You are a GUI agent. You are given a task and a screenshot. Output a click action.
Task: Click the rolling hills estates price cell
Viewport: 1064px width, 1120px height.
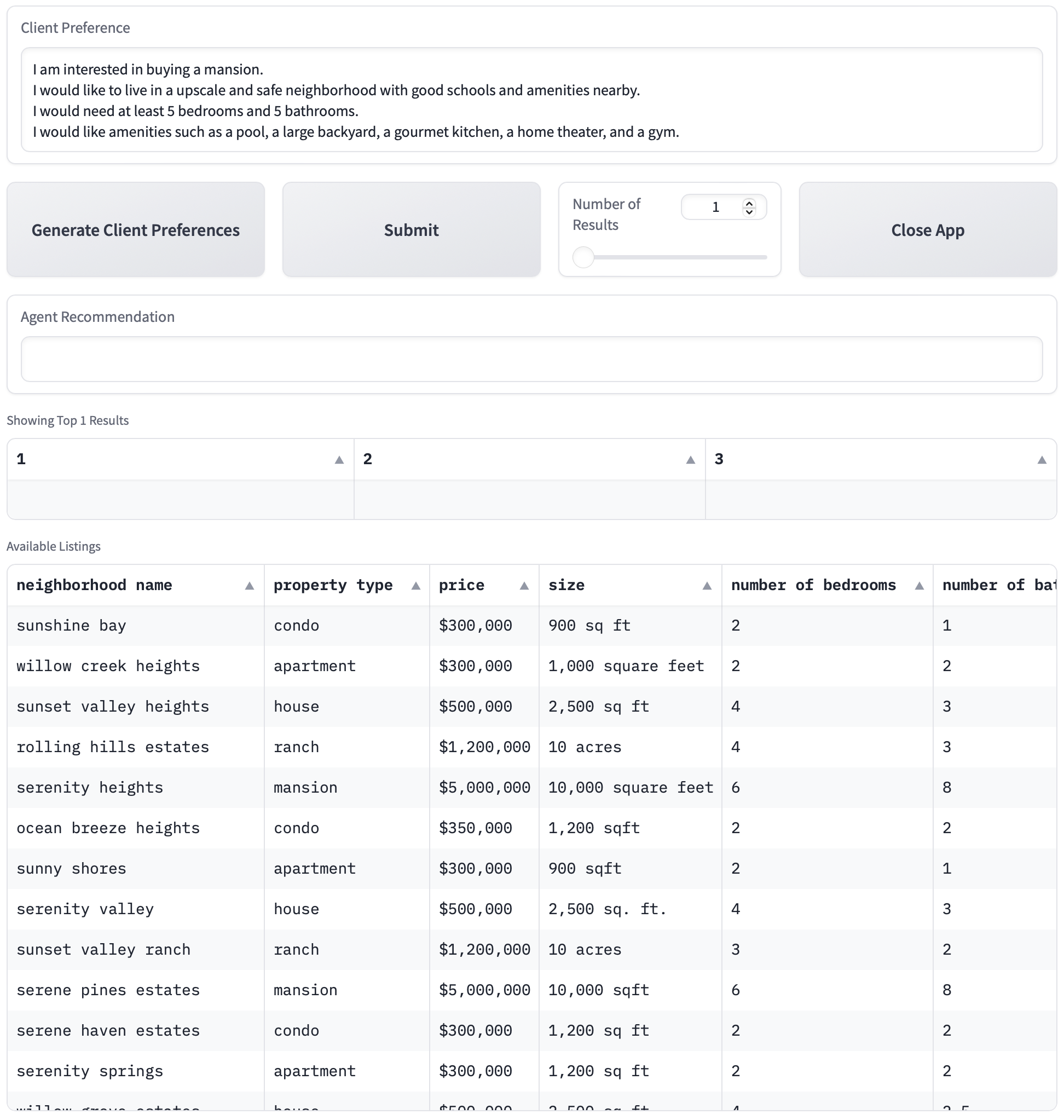[484, 747]
